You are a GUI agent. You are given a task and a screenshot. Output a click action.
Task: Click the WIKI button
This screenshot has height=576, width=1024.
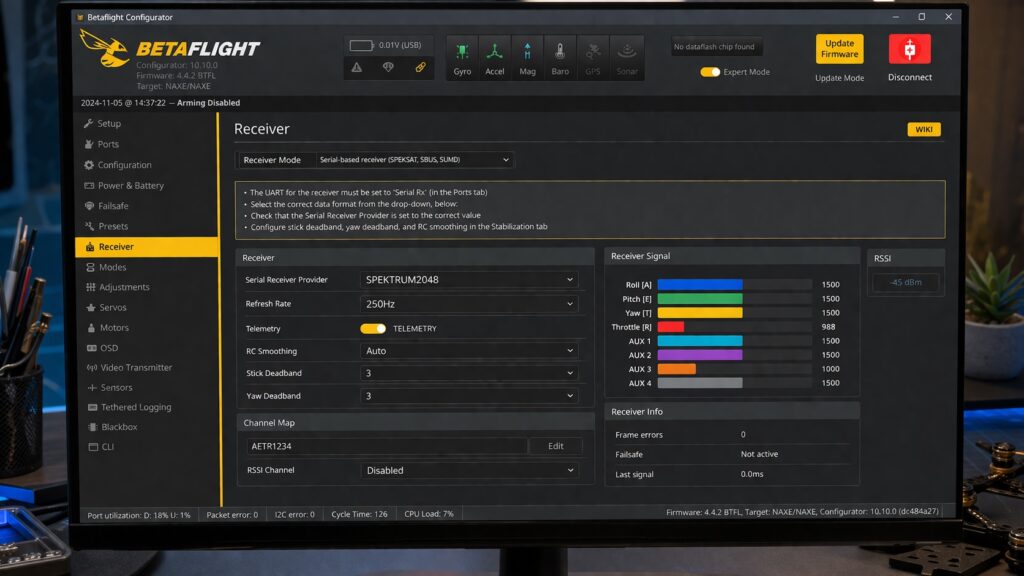point(923,129)
